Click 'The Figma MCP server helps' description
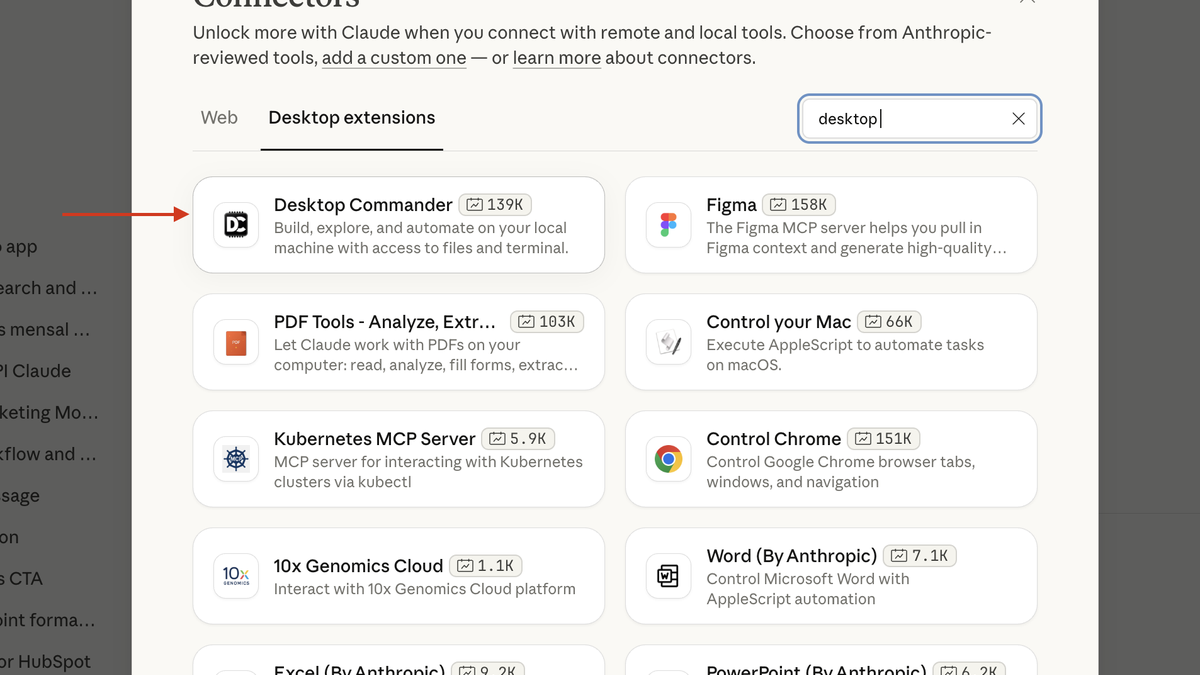The width and height of the screenshot is (1200, 675). click(x=856, y=238)
